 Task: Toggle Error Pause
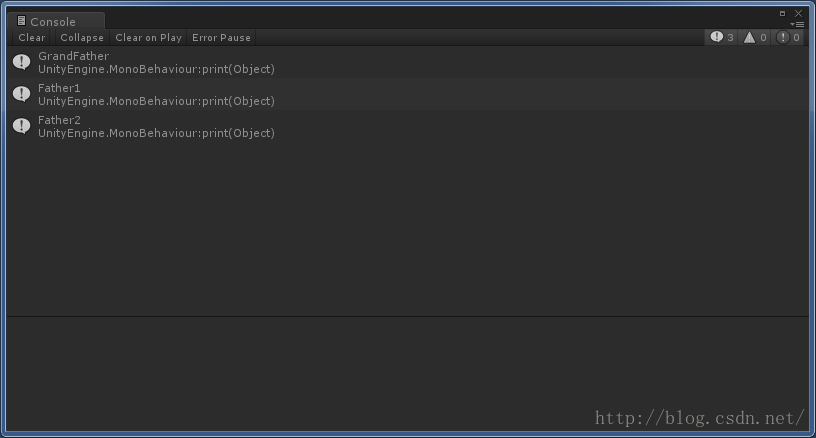[x=221, y=37]
